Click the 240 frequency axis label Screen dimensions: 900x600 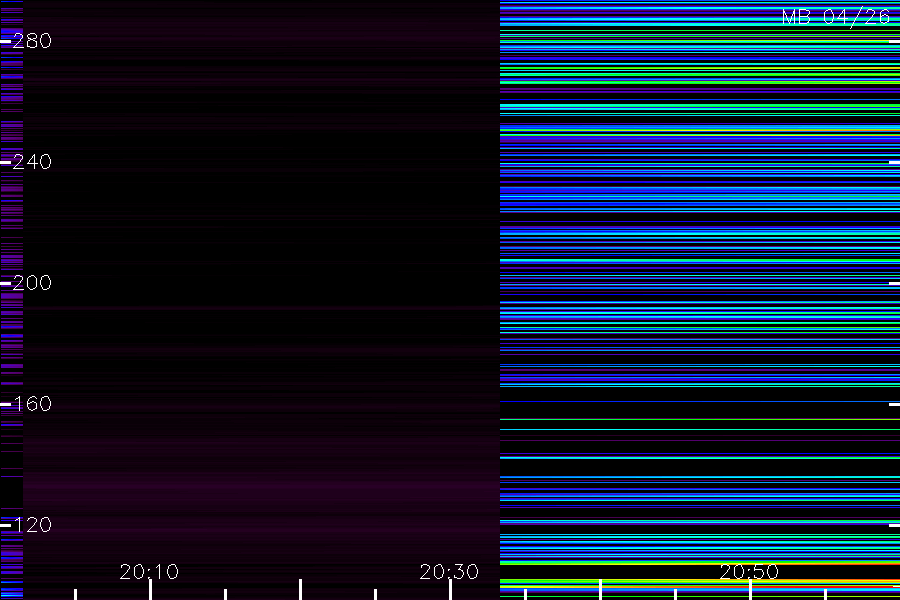click(32, 162)
